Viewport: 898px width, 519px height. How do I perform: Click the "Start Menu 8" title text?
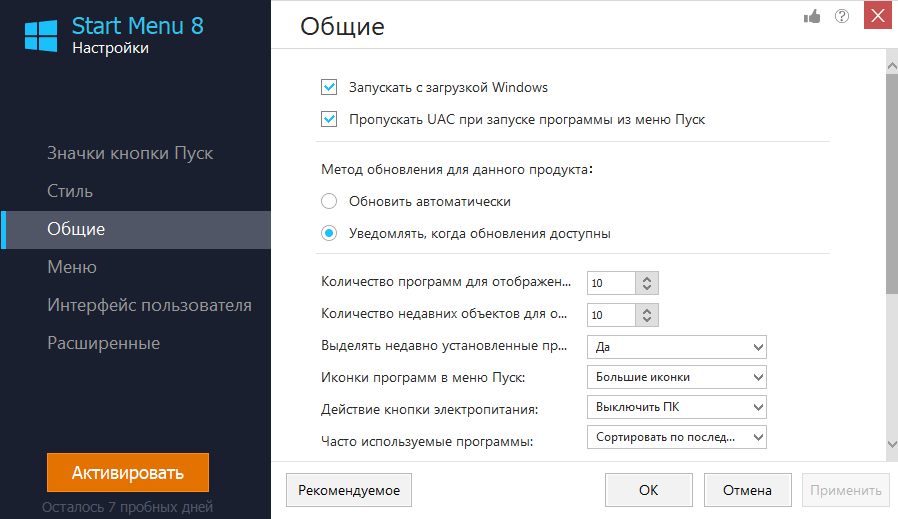pyautogui.click(x=137, y=26)
